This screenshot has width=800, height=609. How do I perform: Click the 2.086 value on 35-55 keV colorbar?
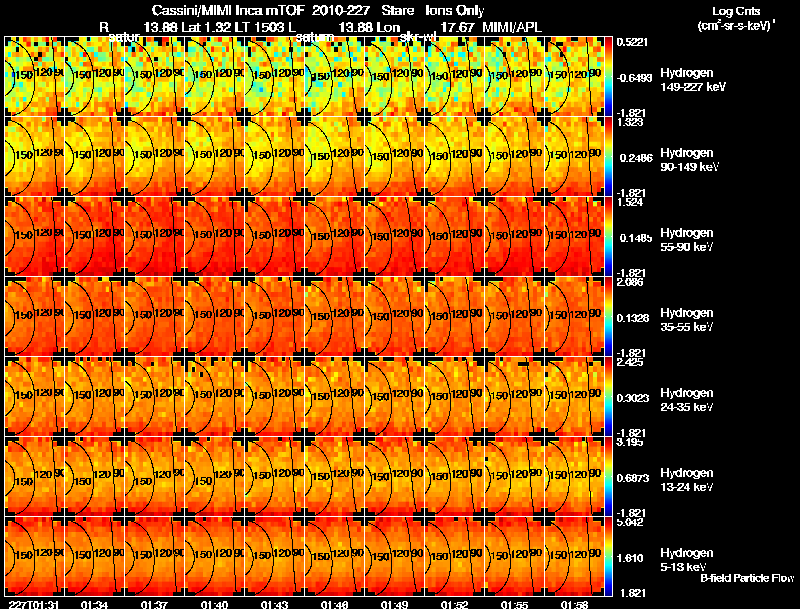630,282
